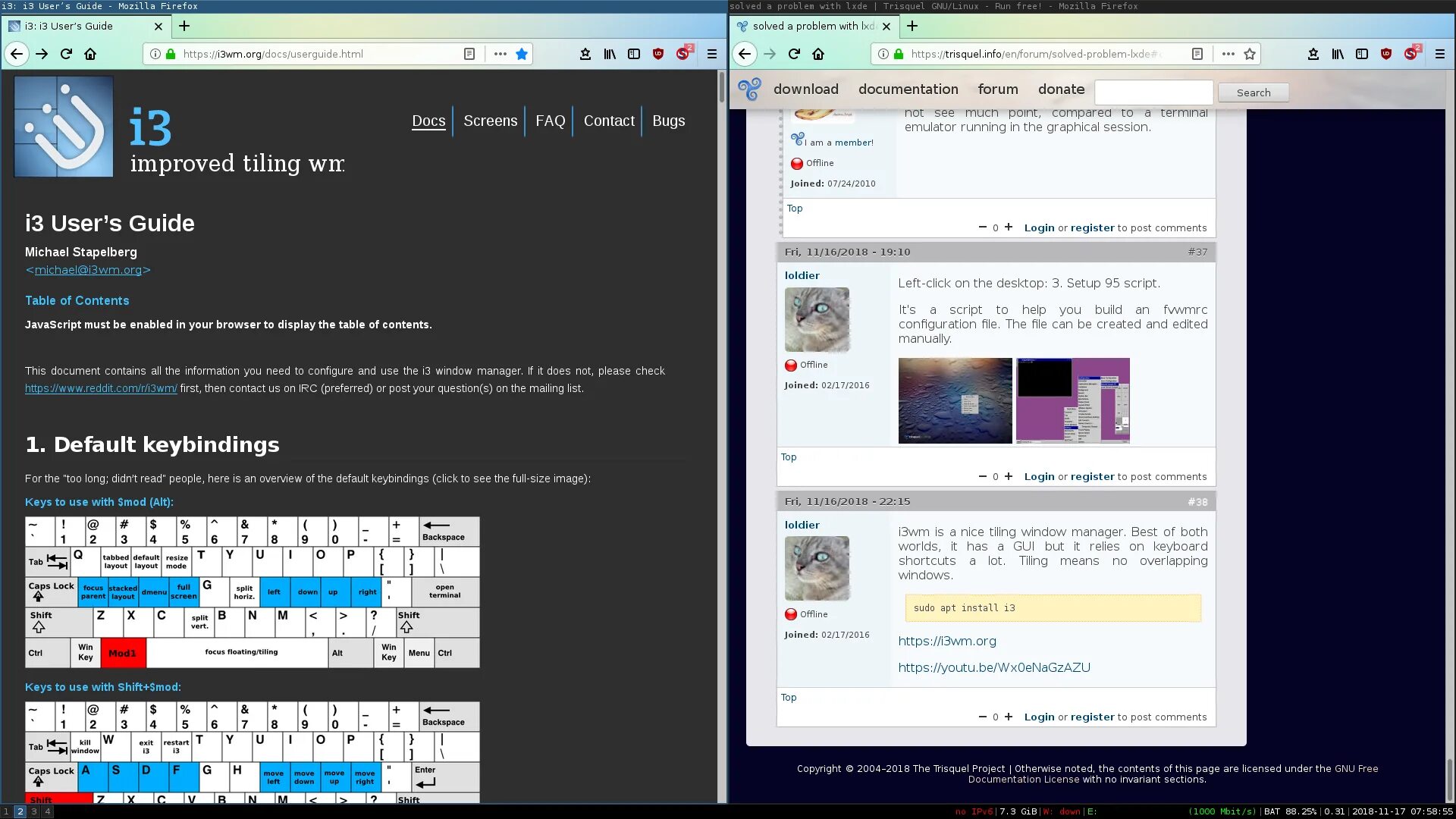Toggle the bookmark star for i3wm.org
This screenshot has width=1456, height=819.
522,54
